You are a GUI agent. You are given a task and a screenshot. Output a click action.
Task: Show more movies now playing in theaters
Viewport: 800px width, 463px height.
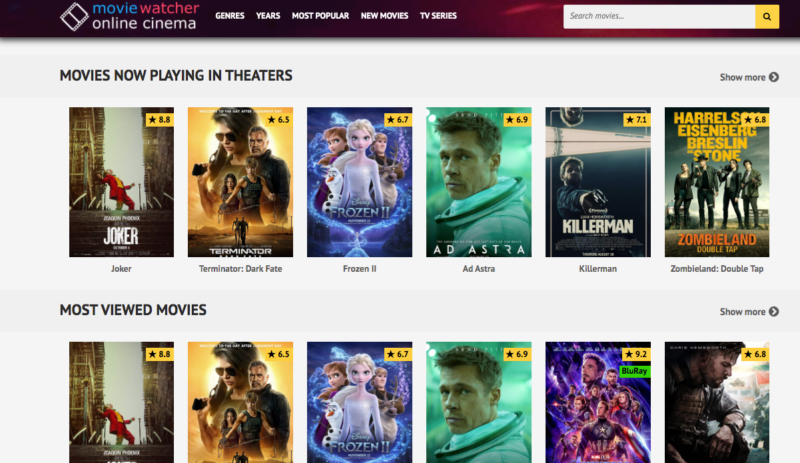point(749,77)
